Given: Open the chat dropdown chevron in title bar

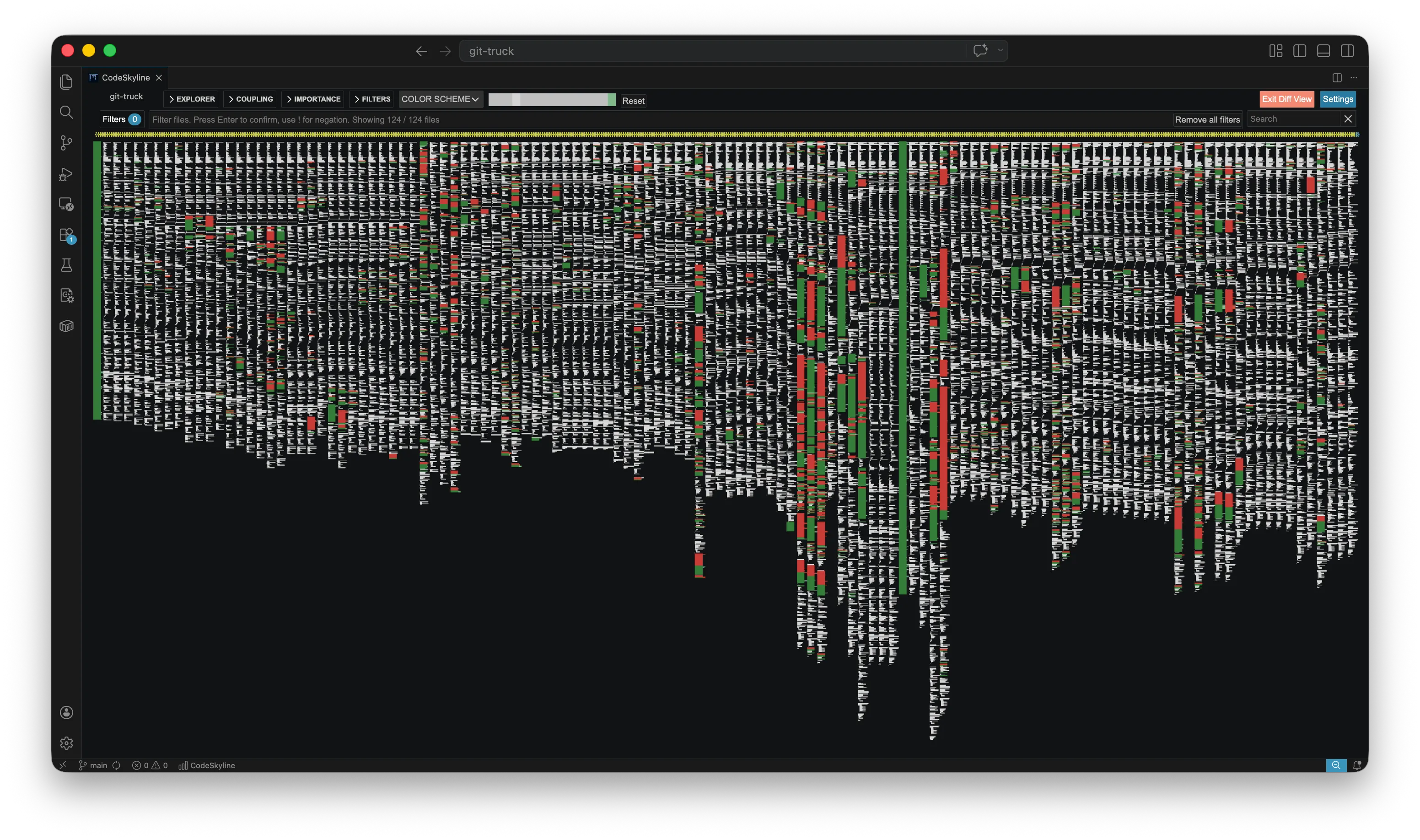Looking at the screenshot, I should [1000, 50].
